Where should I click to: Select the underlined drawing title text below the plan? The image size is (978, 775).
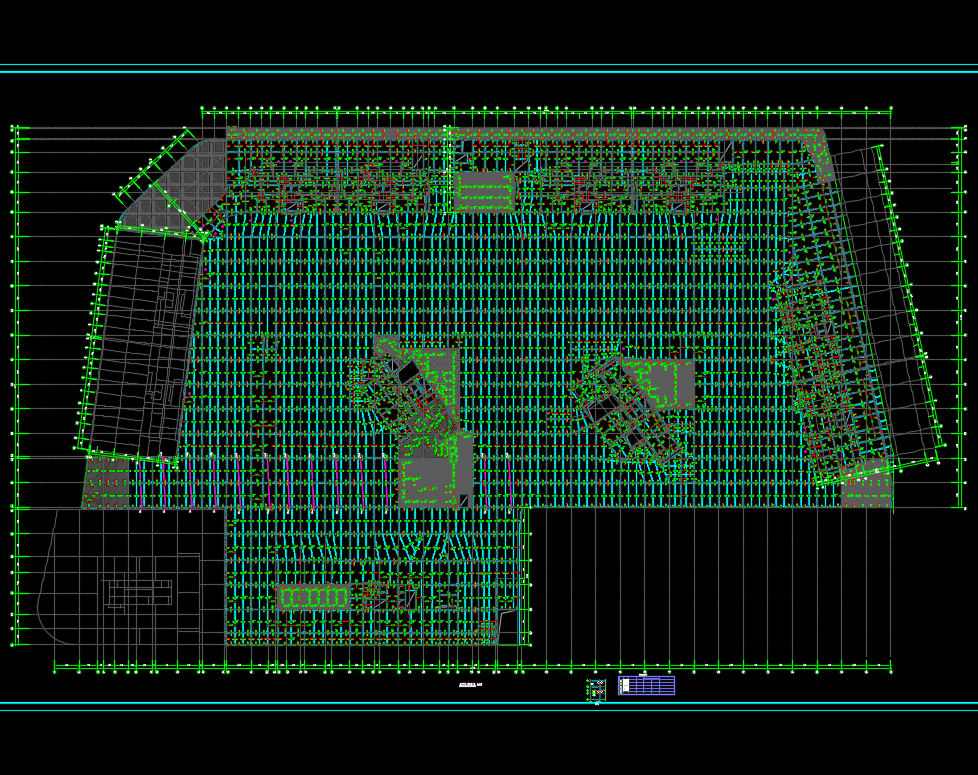[470, 685]
